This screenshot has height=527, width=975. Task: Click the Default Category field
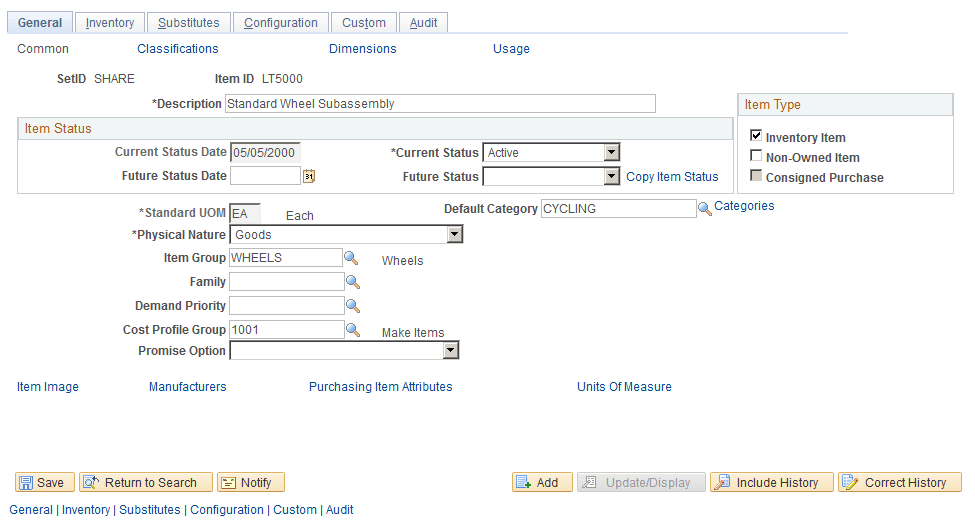pos(619,209)
